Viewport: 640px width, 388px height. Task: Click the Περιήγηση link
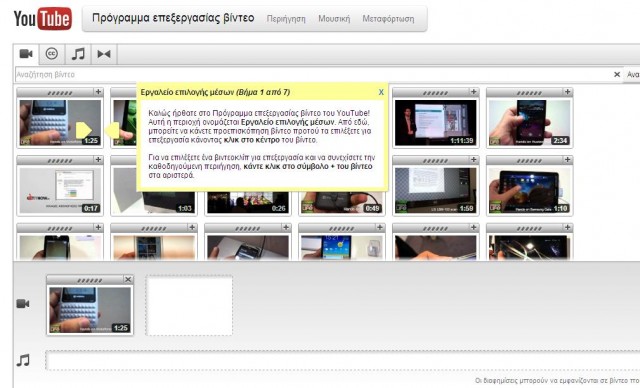(286, 19)
